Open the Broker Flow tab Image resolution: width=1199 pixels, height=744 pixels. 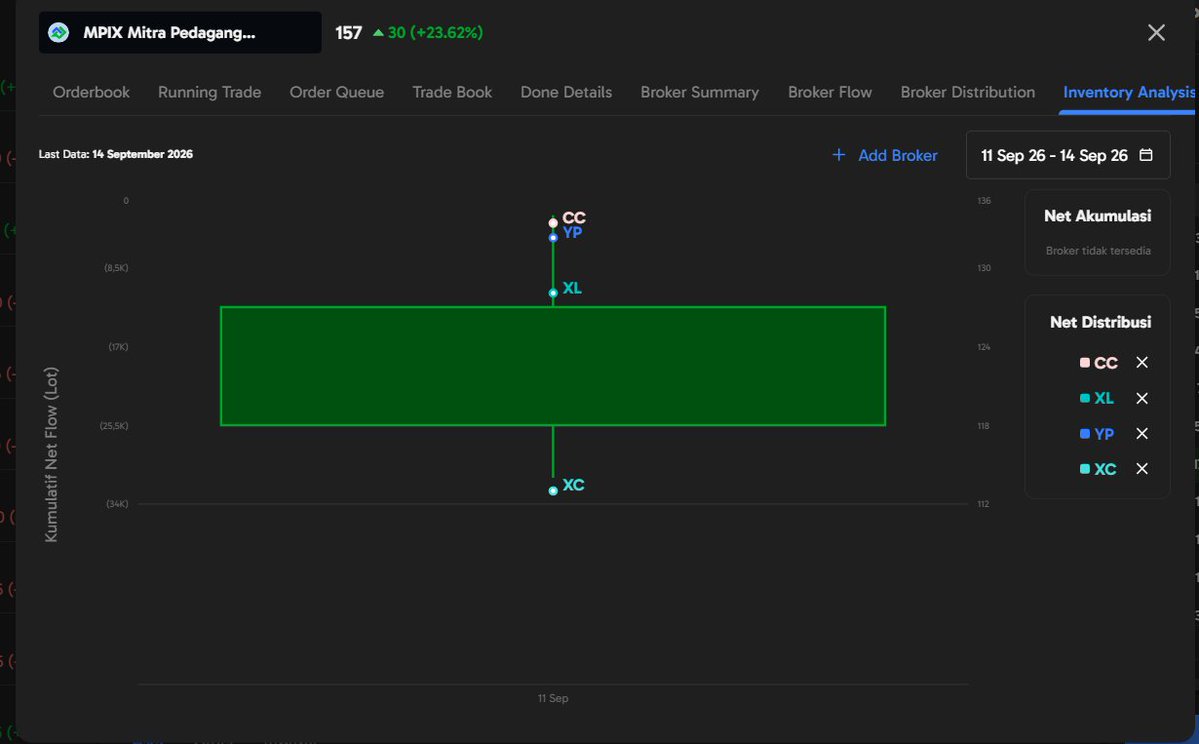(x=830, y=92)
